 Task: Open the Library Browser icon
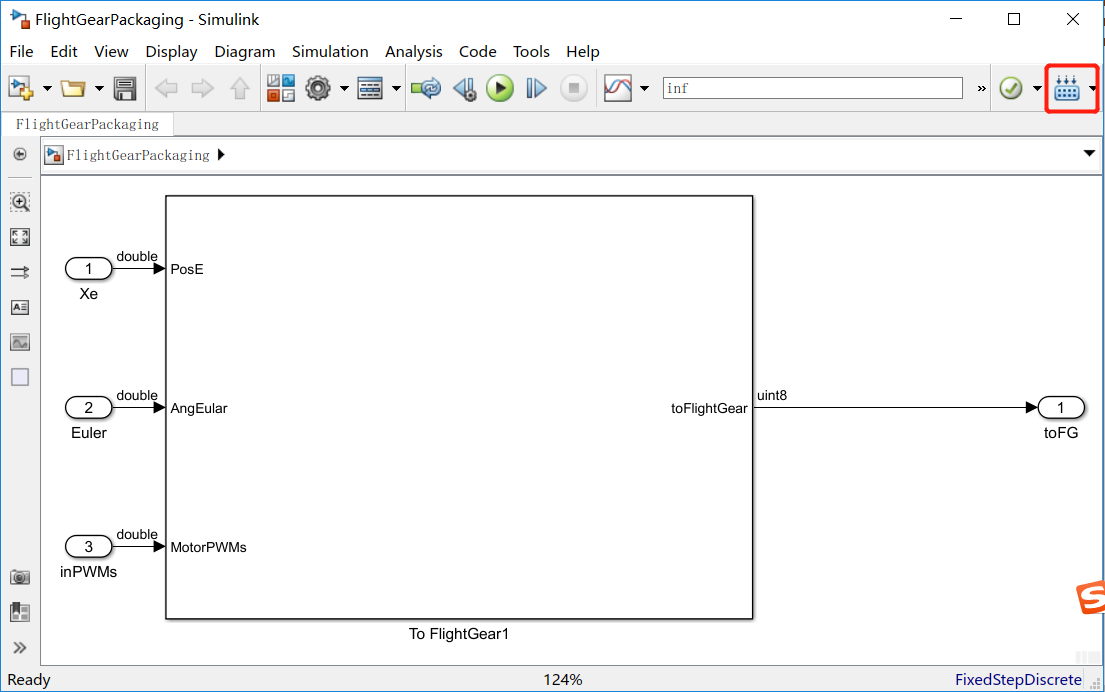click(281, 88)
